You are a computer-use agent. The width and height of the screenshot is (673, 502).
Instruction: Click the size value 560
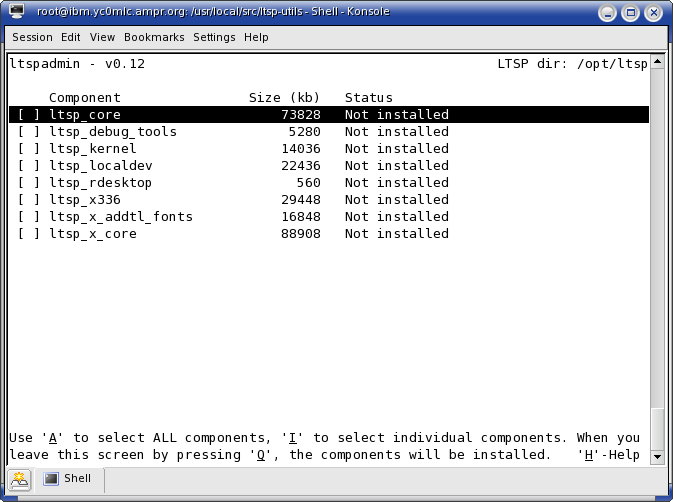point(309,183)
